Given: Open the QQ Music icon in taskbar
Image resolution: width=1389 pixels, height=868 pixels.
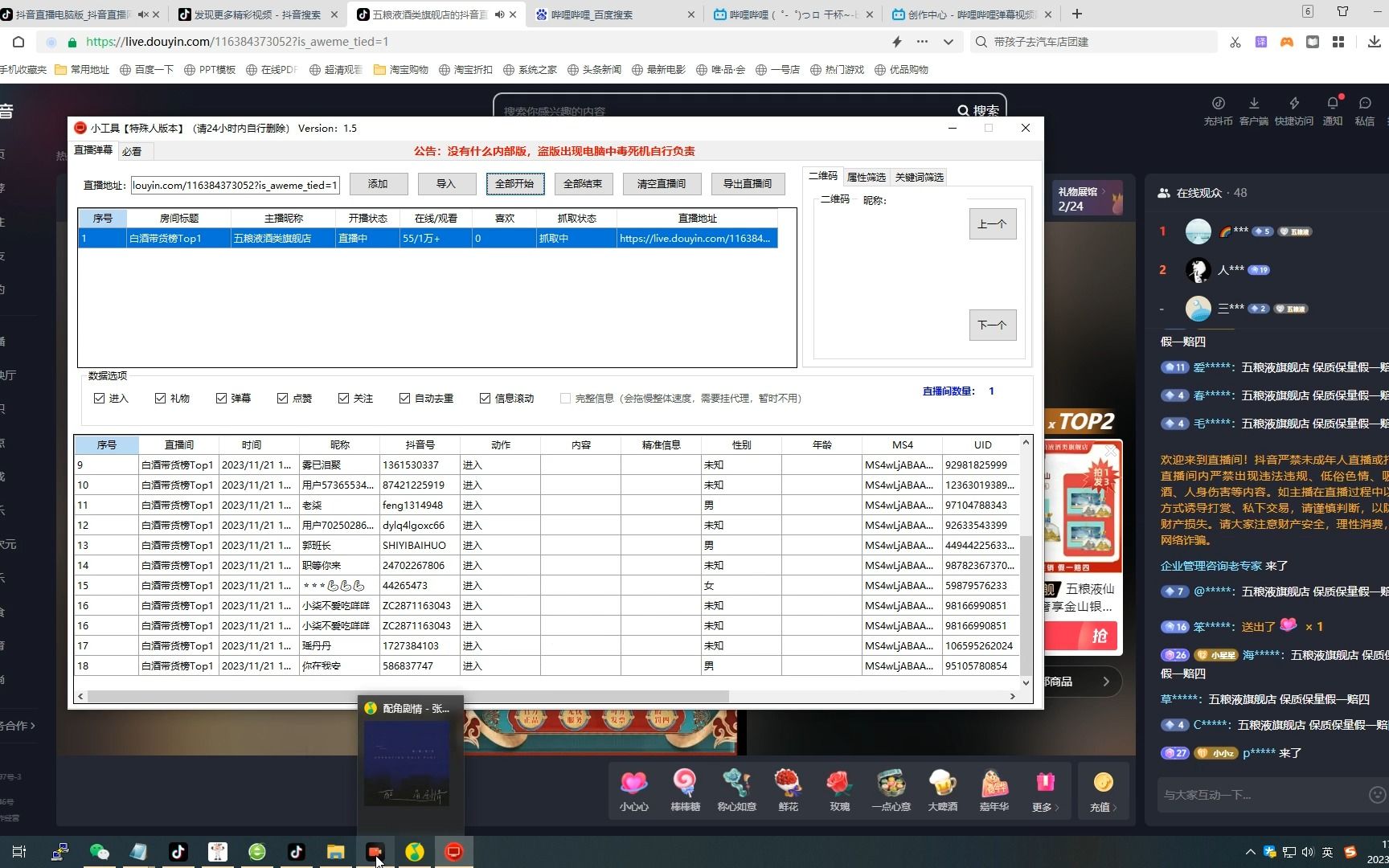Looking at the screenshot, I should coord(415,852).
